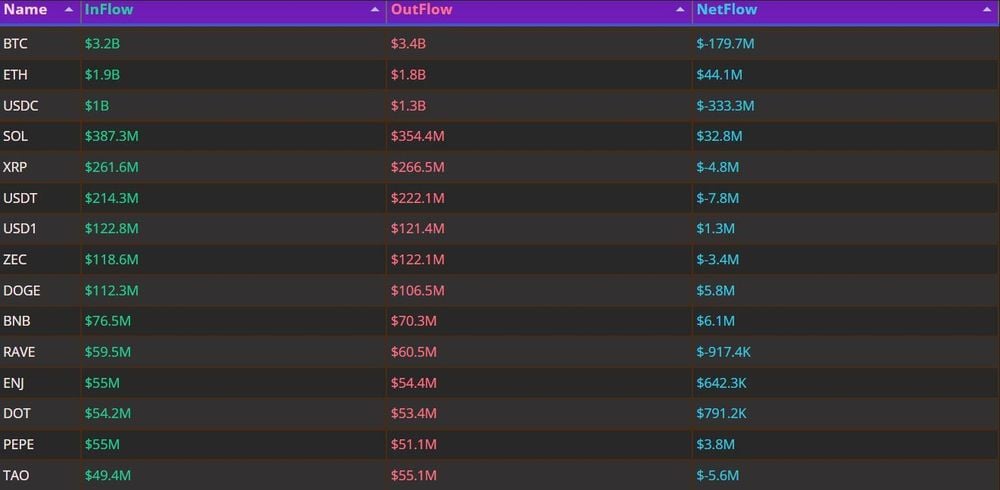Select the NetFlow column header label

[x=727, y=10]
